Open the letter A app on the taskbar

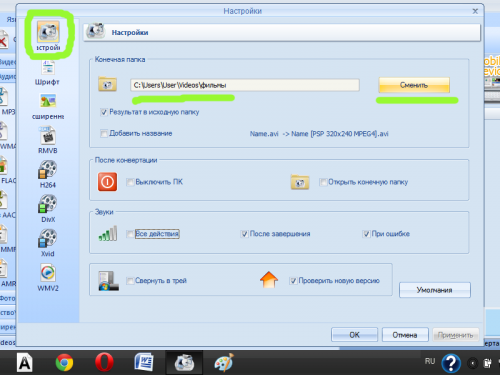point(25,362)
